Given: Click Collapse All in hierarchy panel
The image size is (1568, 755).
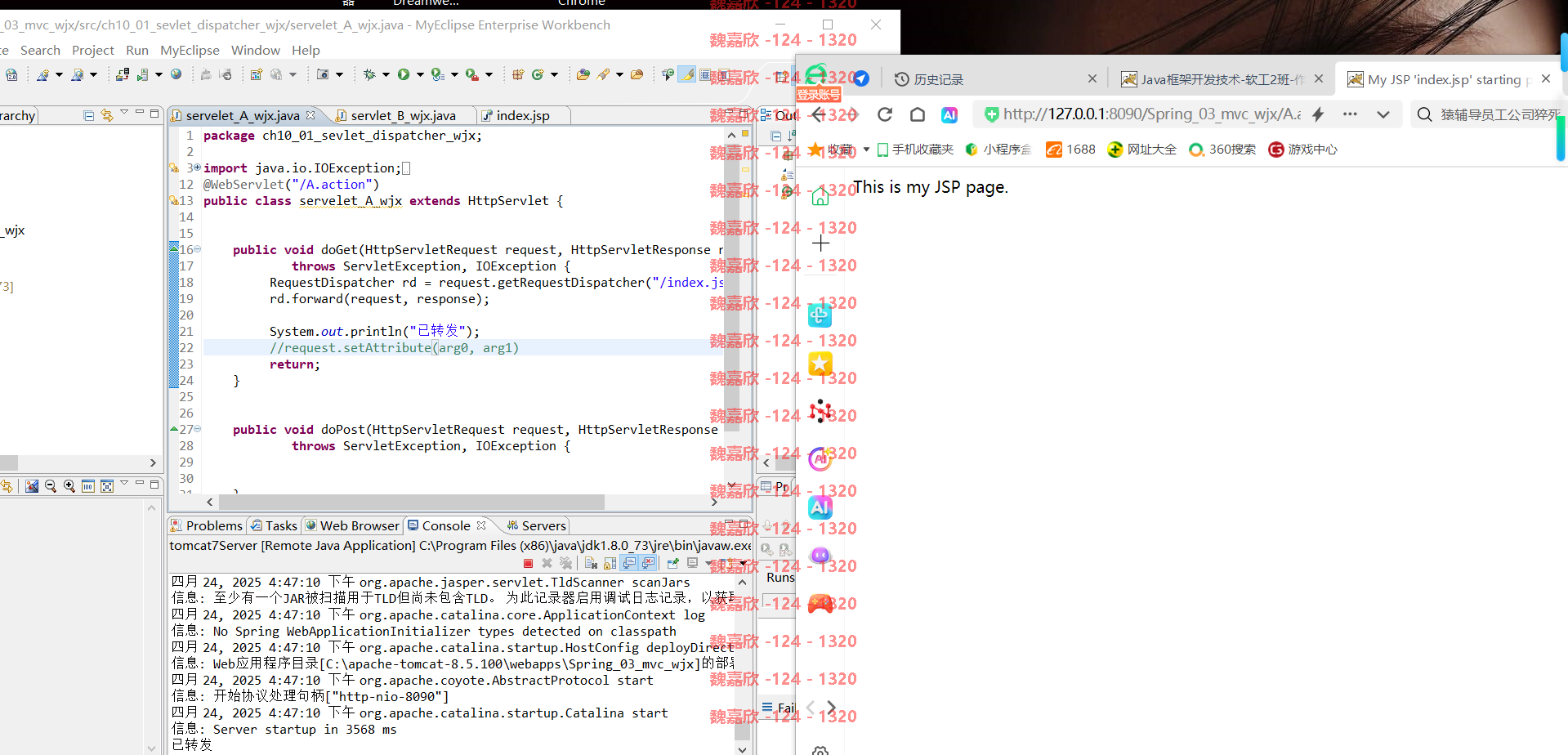Looking at the screenshot, I should point(88,115).
